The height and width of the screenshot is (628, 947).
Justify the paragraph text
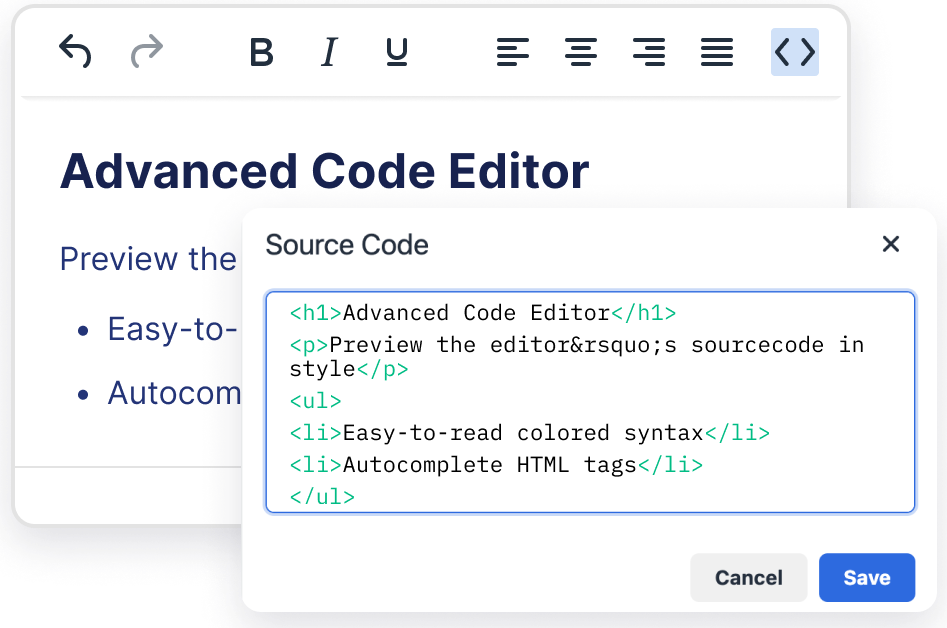click(716, 53)
